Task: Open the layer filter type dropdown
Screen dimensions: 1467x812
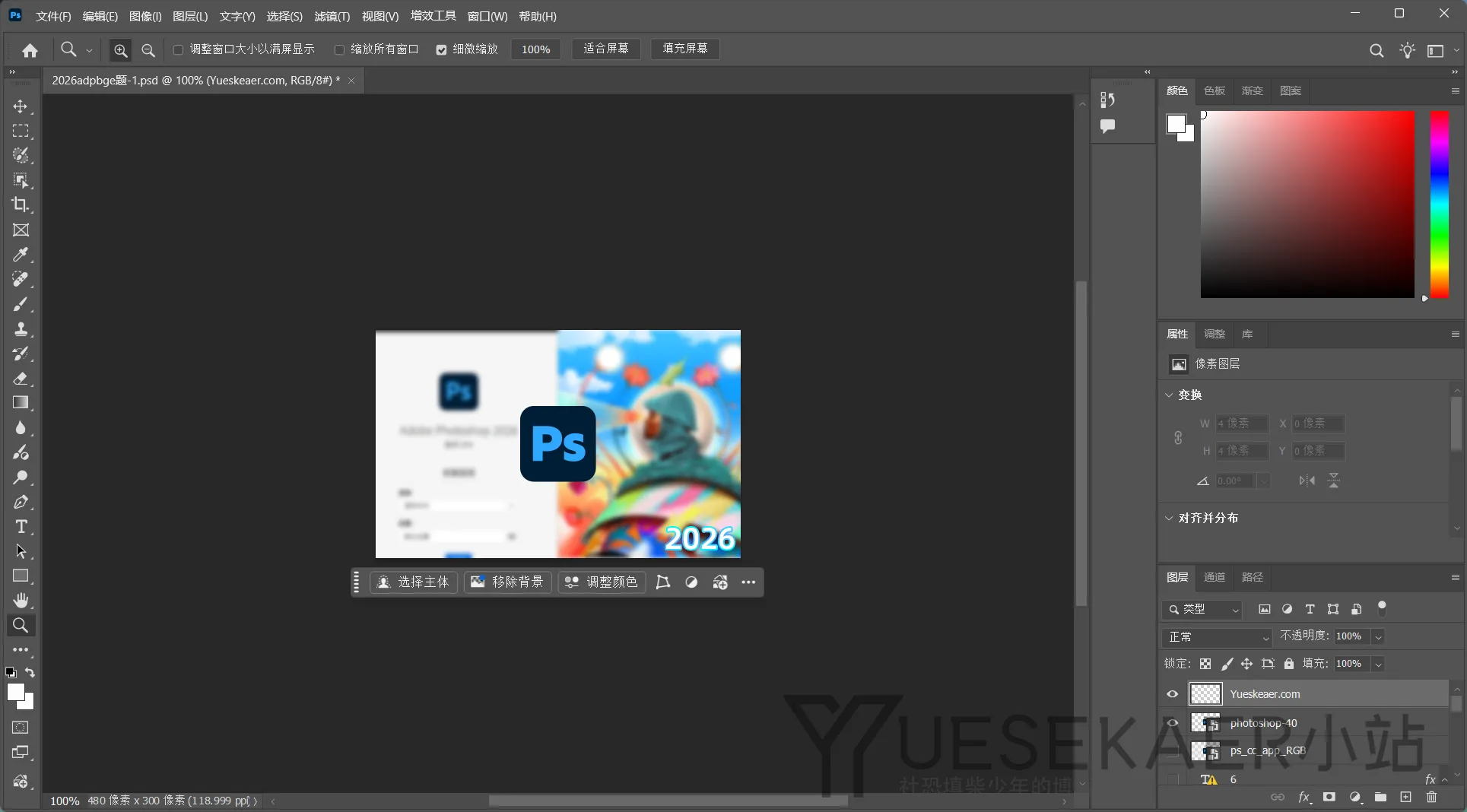Action: pos(1202,609)
